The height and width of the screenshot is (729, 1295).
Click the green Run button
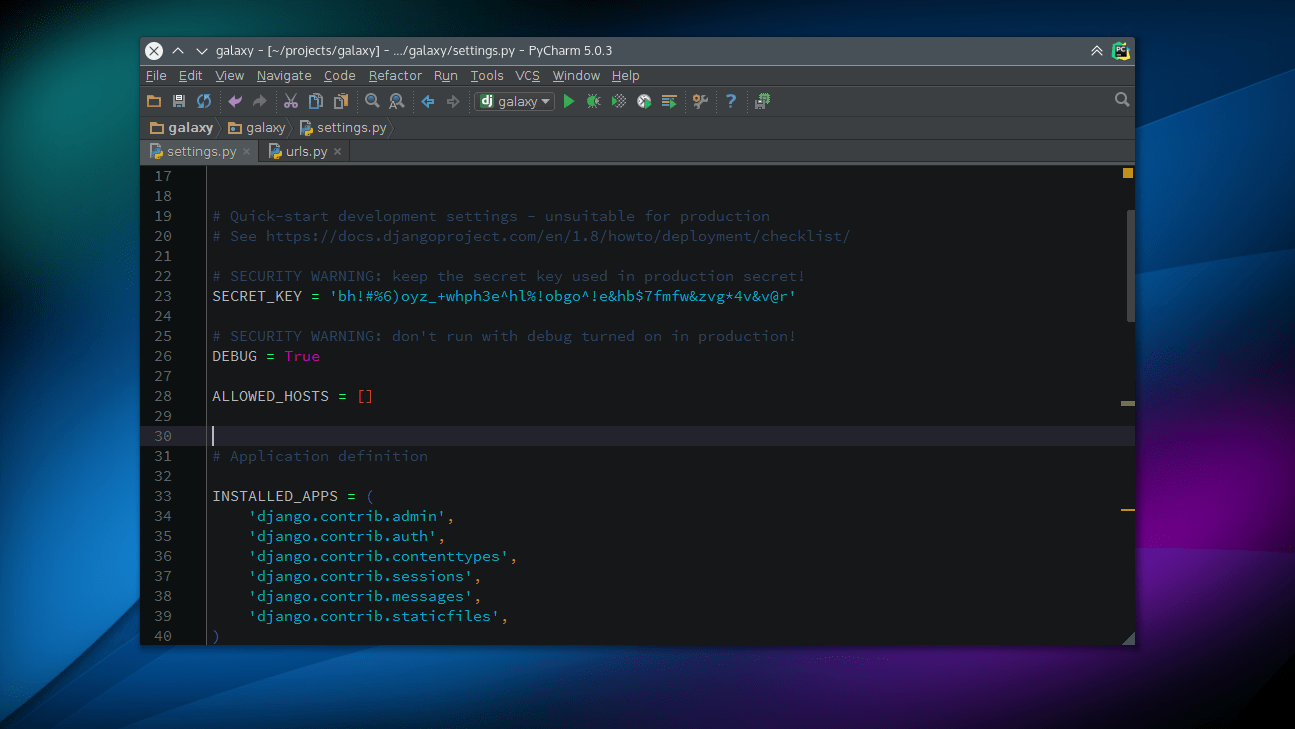569,101
